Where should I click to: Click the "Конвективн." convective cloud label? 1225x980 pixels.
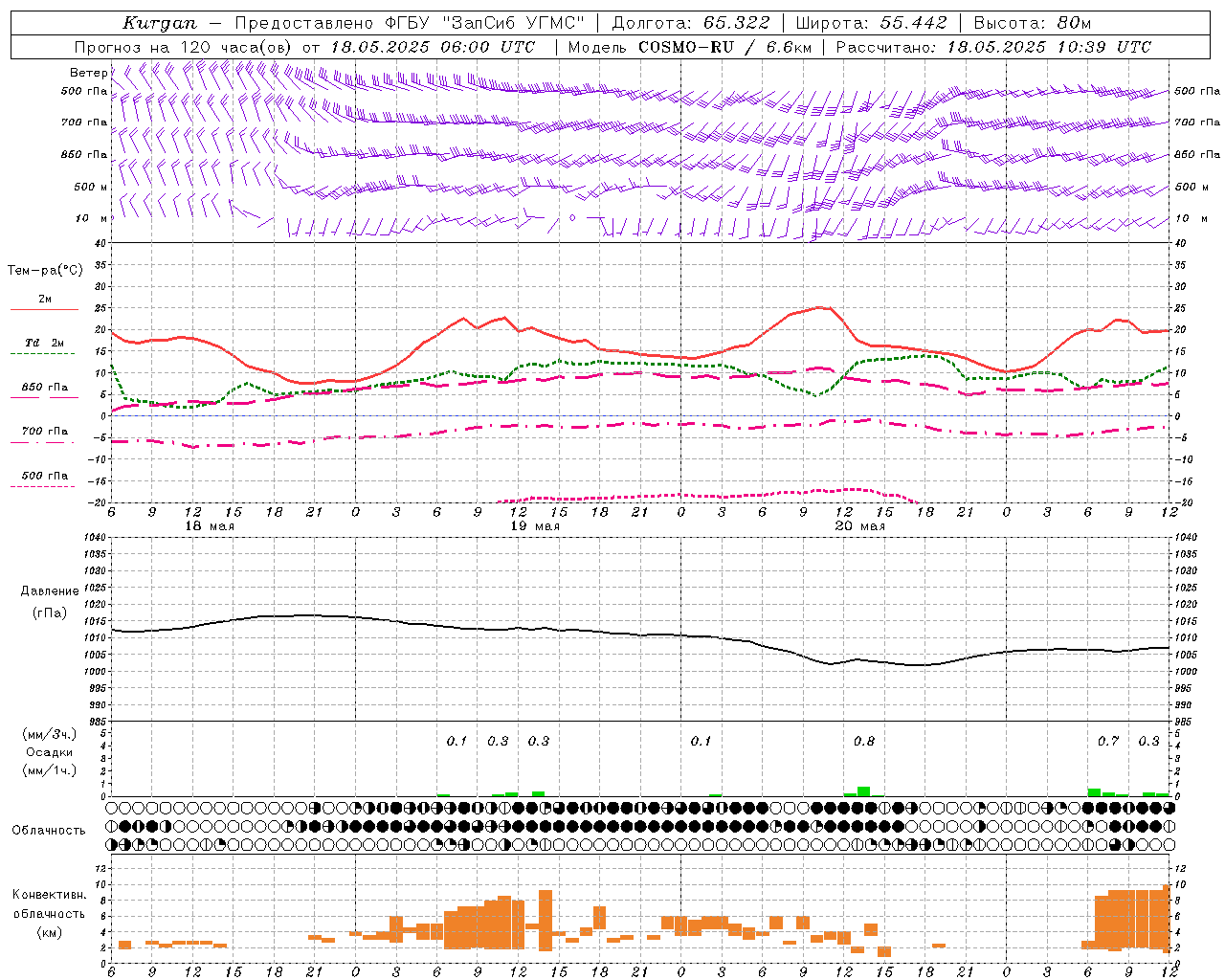click(50, 895)
